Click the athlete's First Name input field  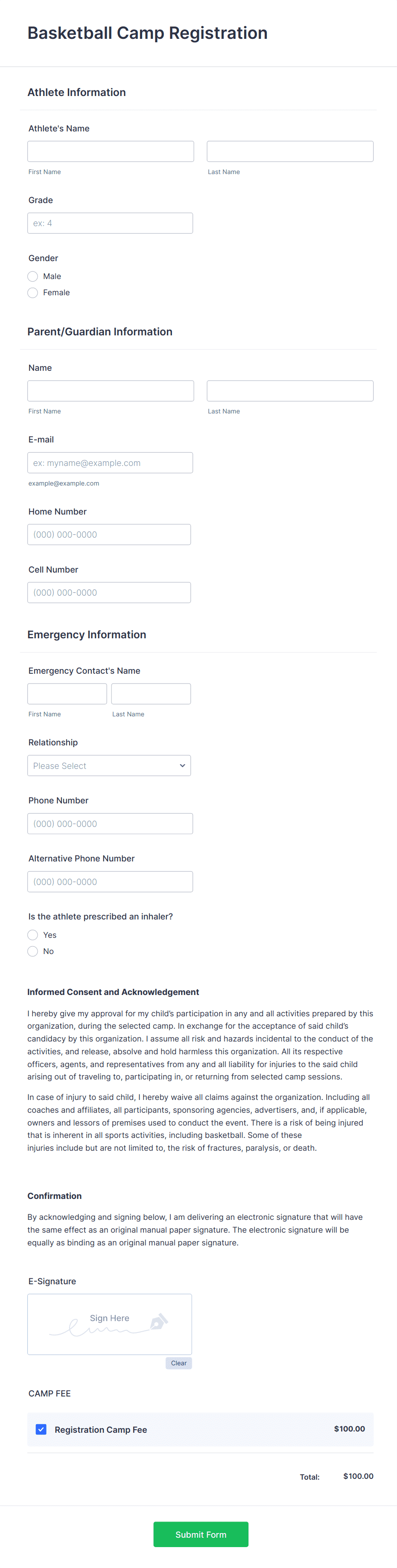110,151
